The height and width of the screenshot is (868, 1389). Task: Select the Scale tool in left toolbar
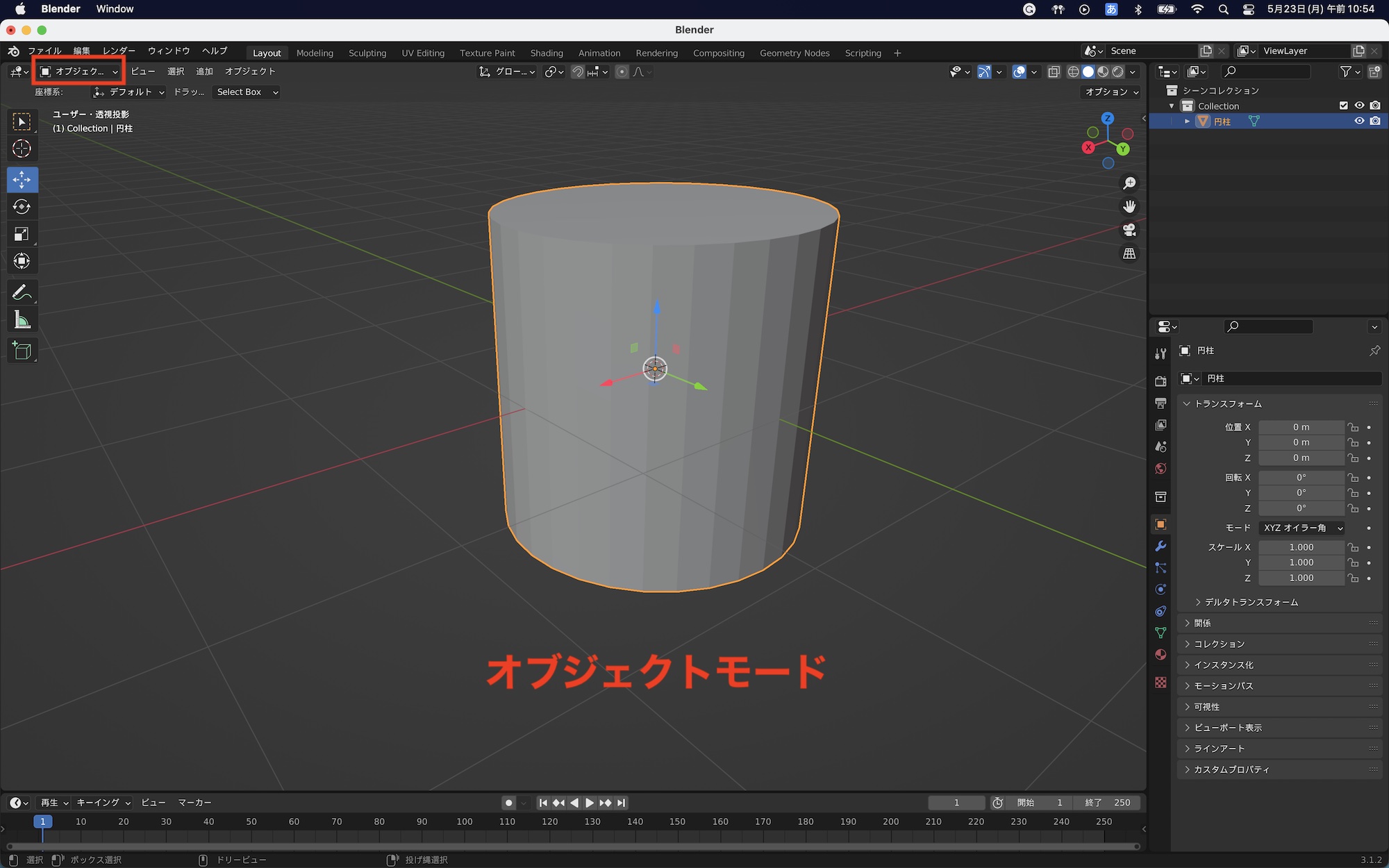coord(22,234)
